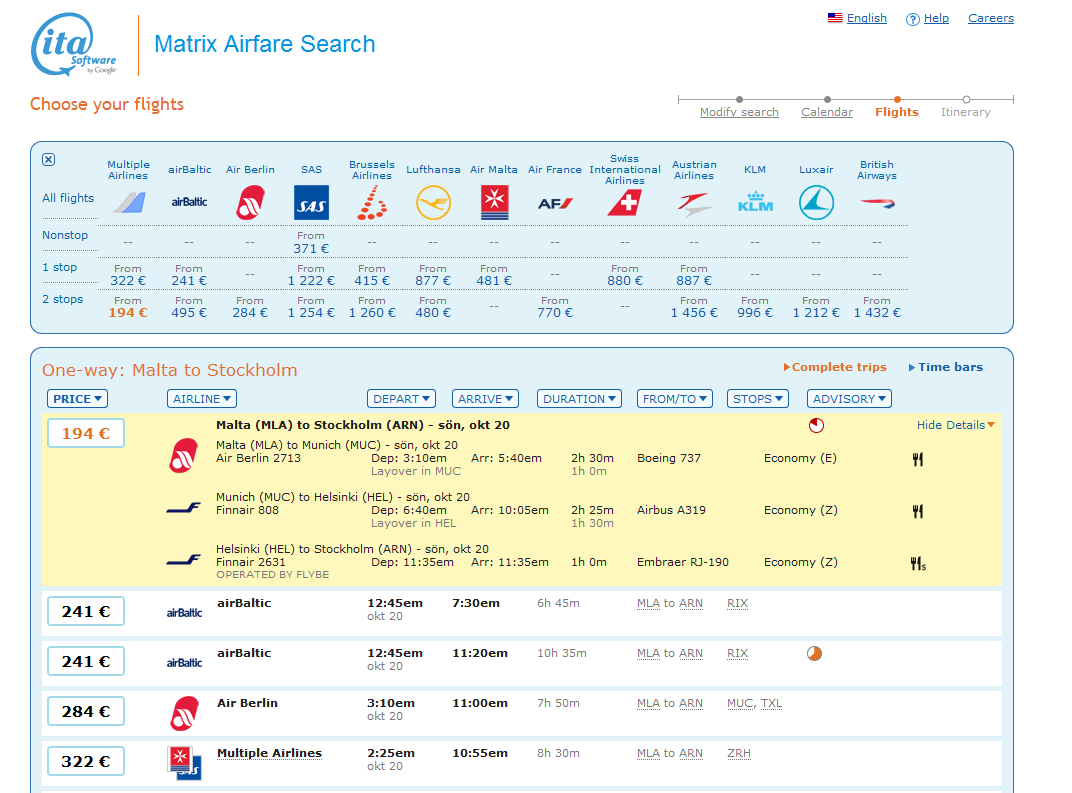This screenshot has width=1072, height=793.
Task: Go to the Calendar step
Action: click(827, 112)
